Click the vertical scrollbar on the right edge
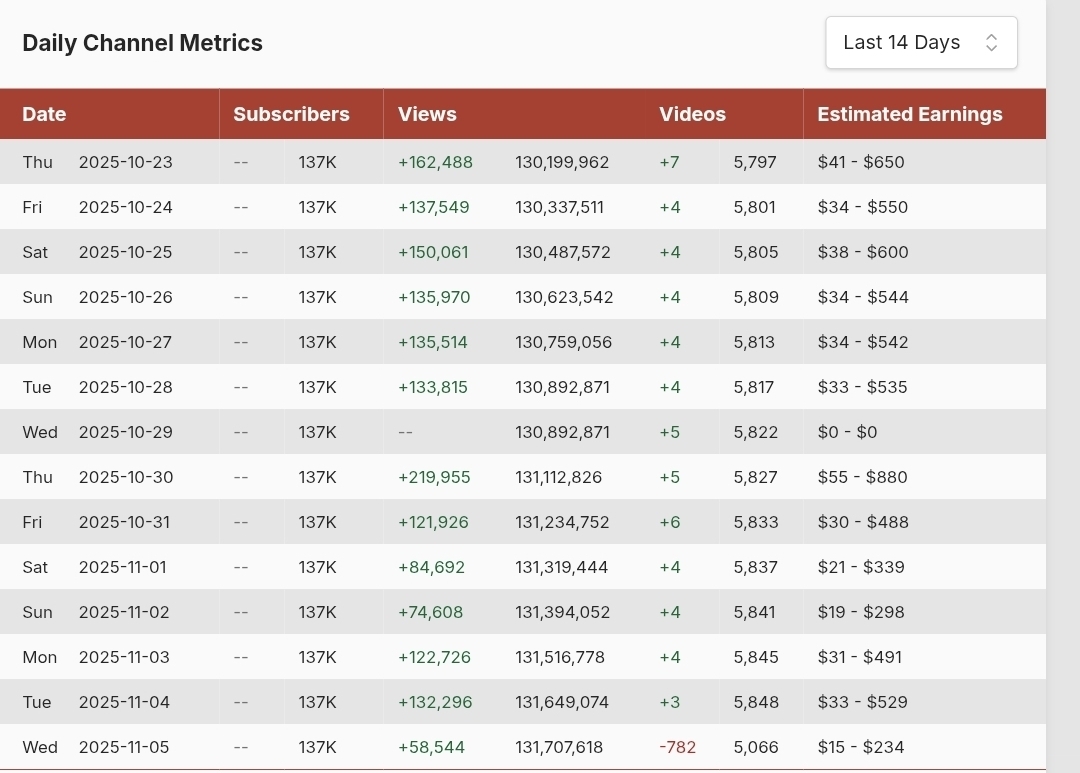The image size is (1080, 773). click(x=1063, y=386)
